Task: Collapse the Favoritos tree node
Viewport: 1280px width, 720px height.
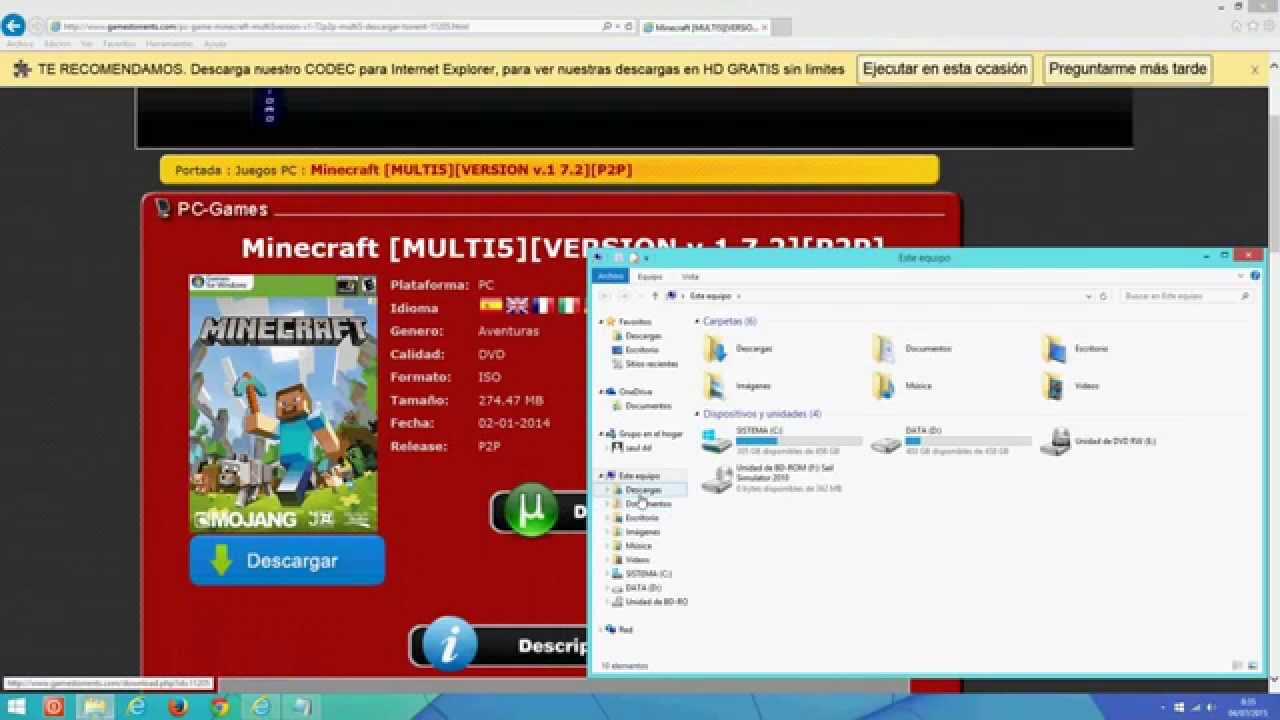Action: click(x=601, y=322)
